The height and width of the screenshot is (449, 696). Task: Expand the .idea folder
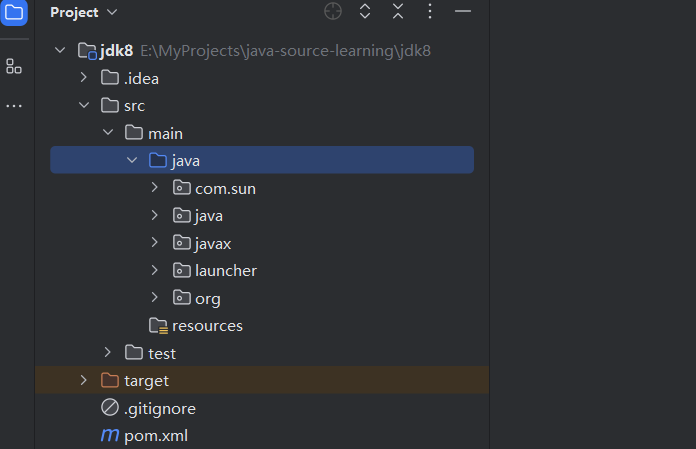pyautogui.click(x=85, y=78)
